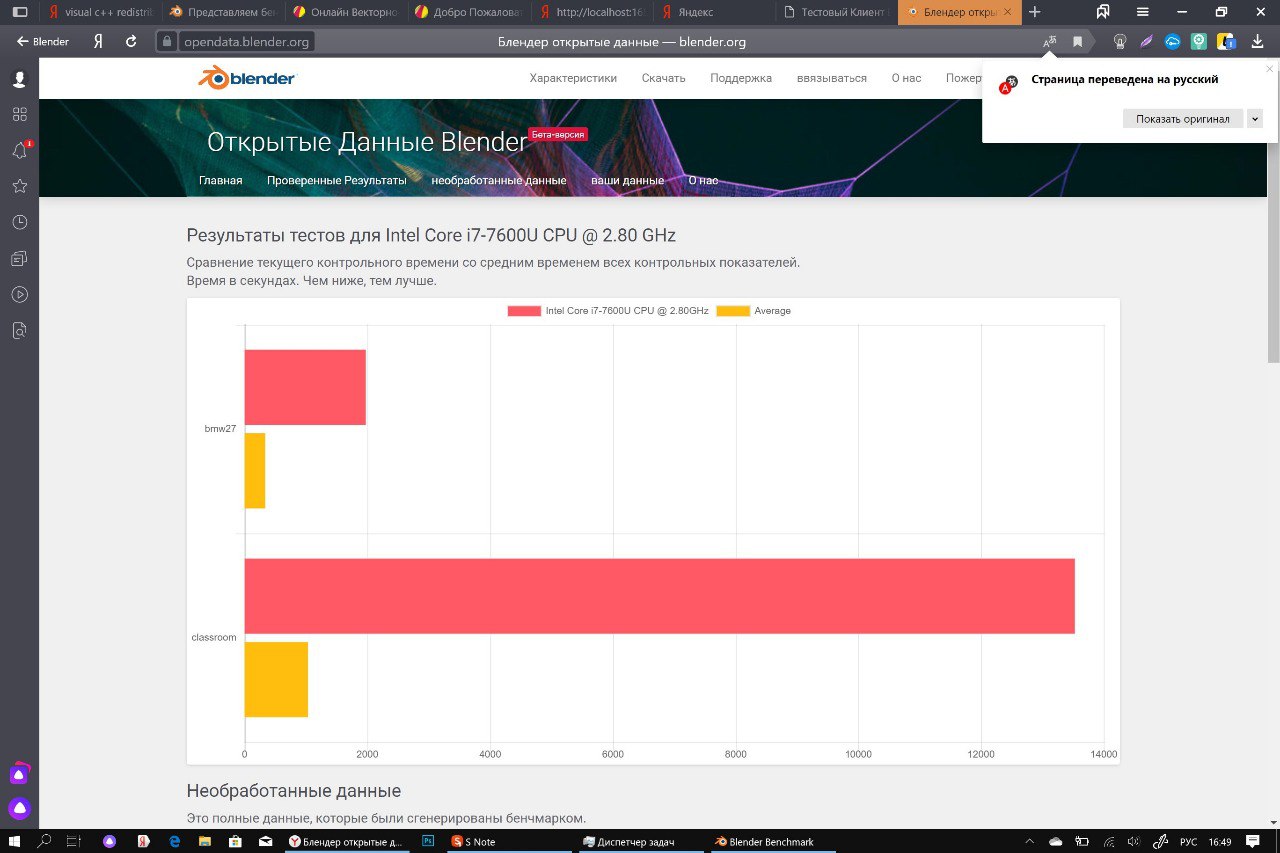Viewport: 1280px width, 853px height.
Task: Go back via the Blender back button
Action: tap(43, 42)
